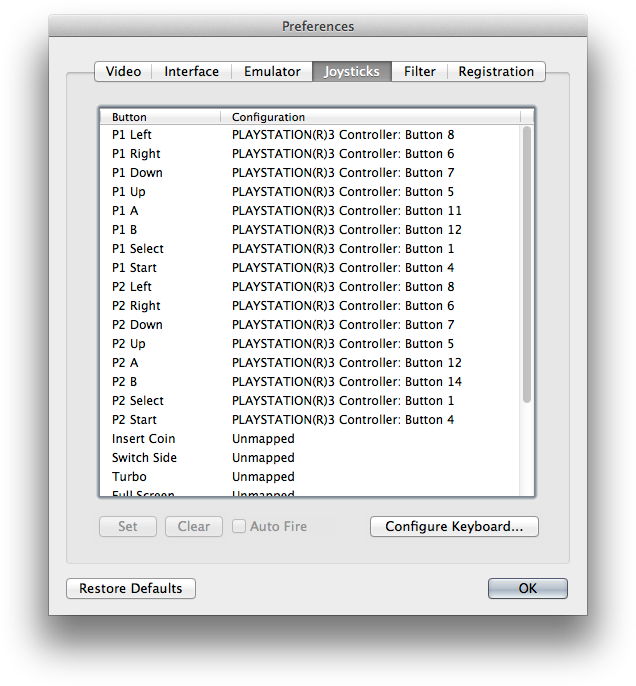Select the P1 Right row
This screenshot has height=686, width=636.
coord(310,154)
